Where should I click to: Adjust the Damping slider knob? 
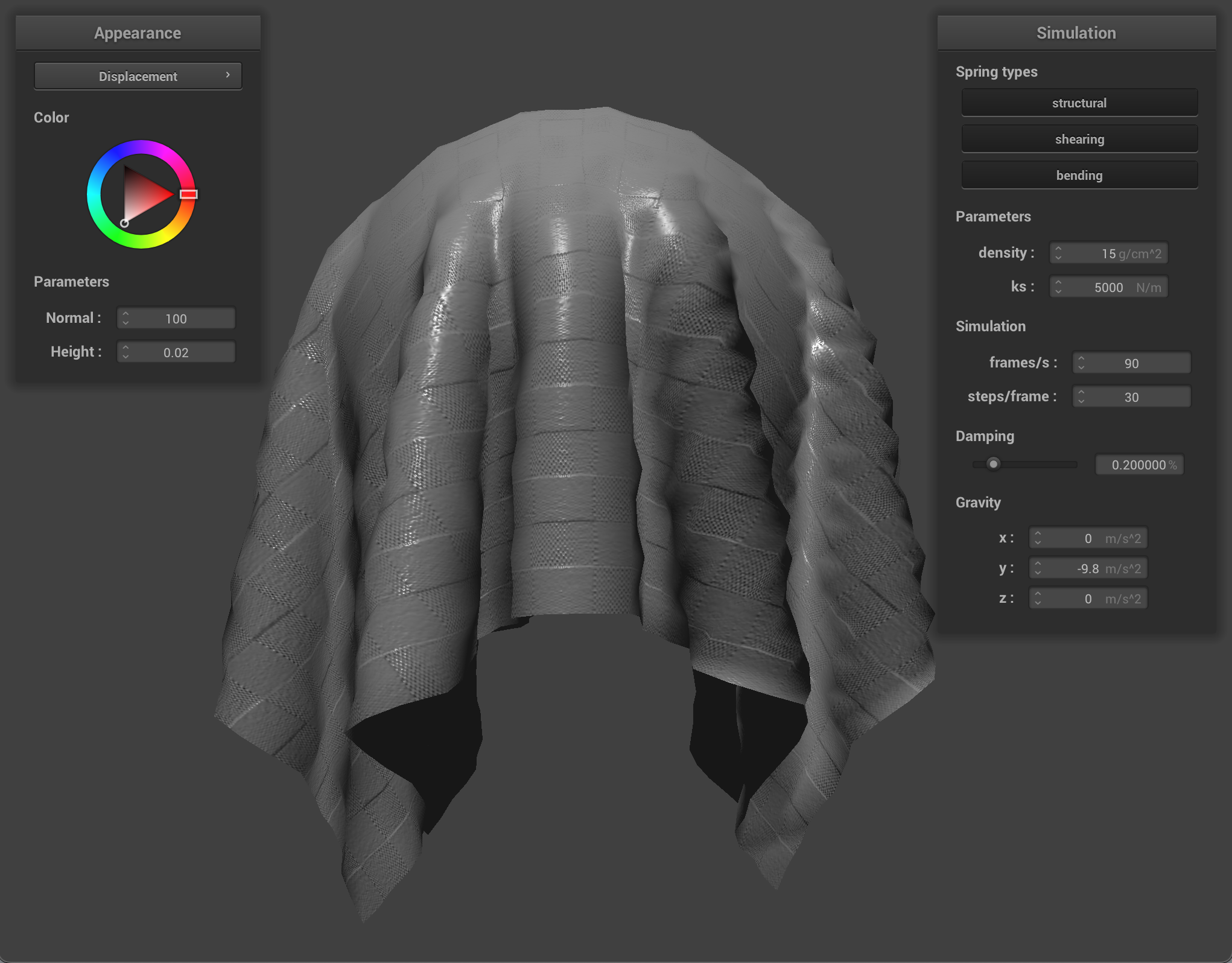[x=993, y=464]
